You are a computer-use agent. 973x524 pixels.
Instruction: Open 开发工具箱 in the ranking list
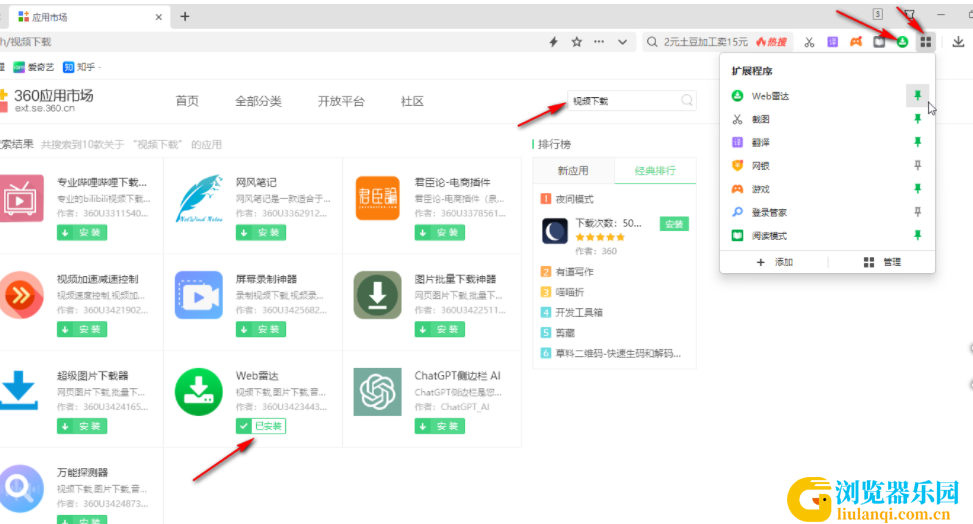click(578, 312)
